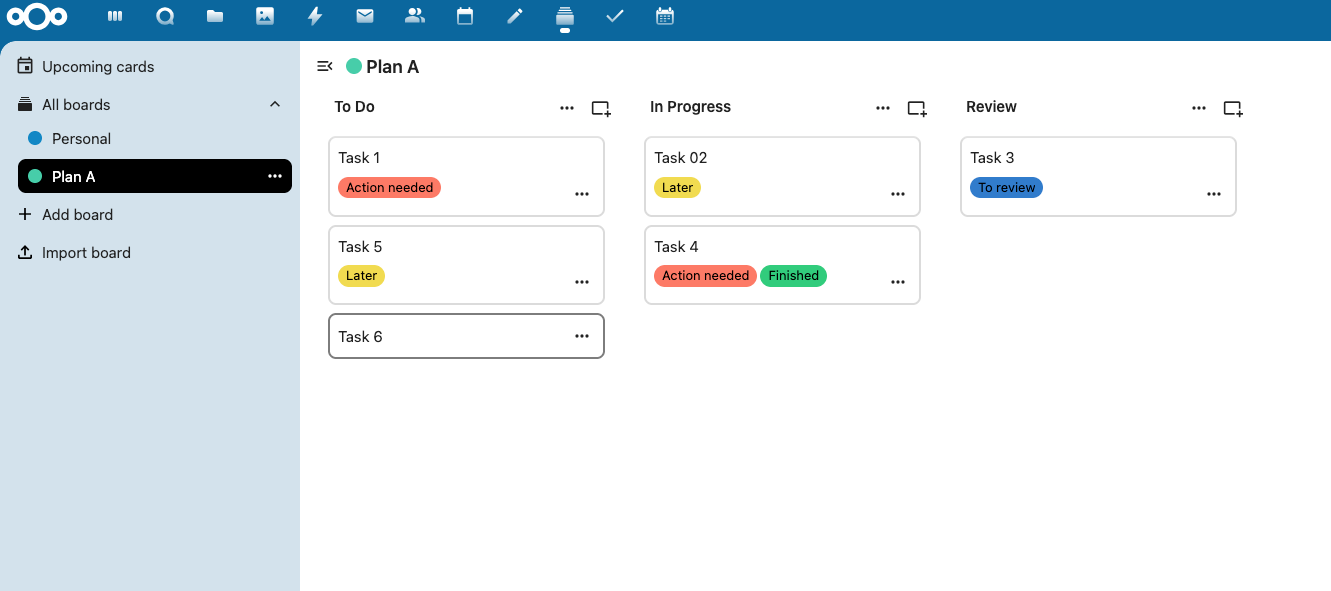The width and height of the screenshot is (1331, 591).
Task: Open the Plan A board options menu
Action: pos(275,176)
